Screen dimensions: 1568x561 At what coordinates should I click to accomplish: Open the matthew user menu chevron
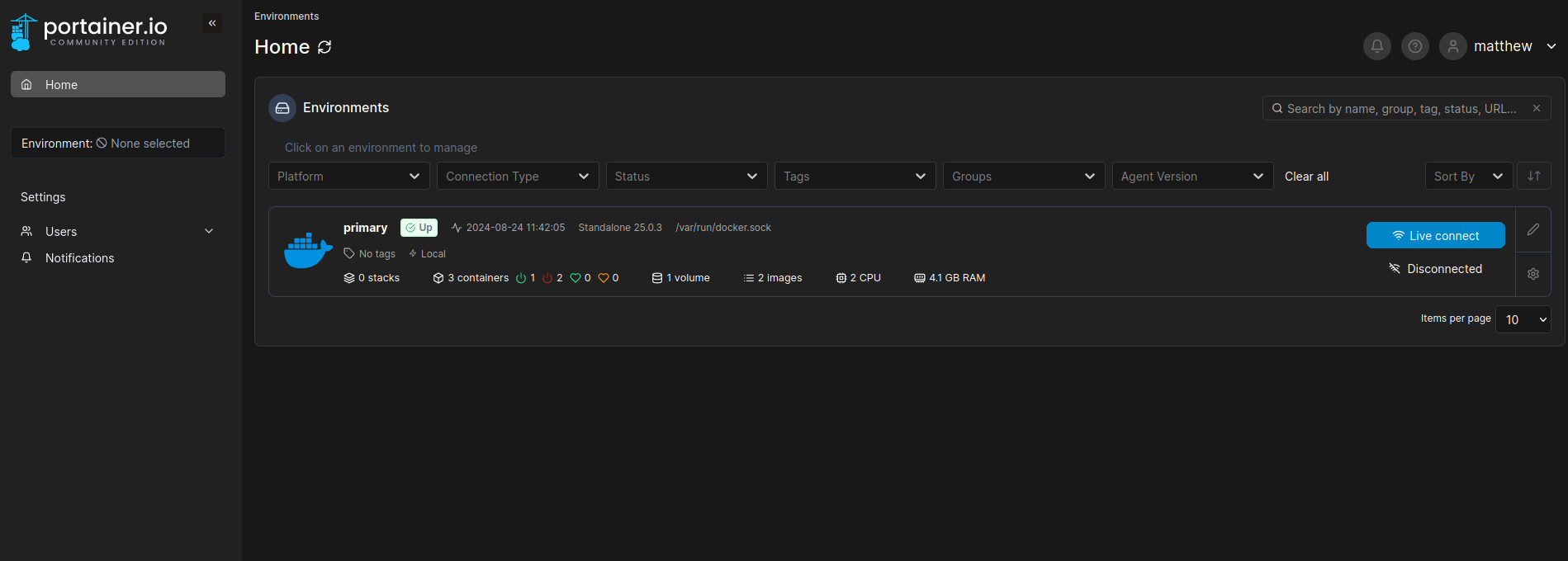(x=1551, y=46)
